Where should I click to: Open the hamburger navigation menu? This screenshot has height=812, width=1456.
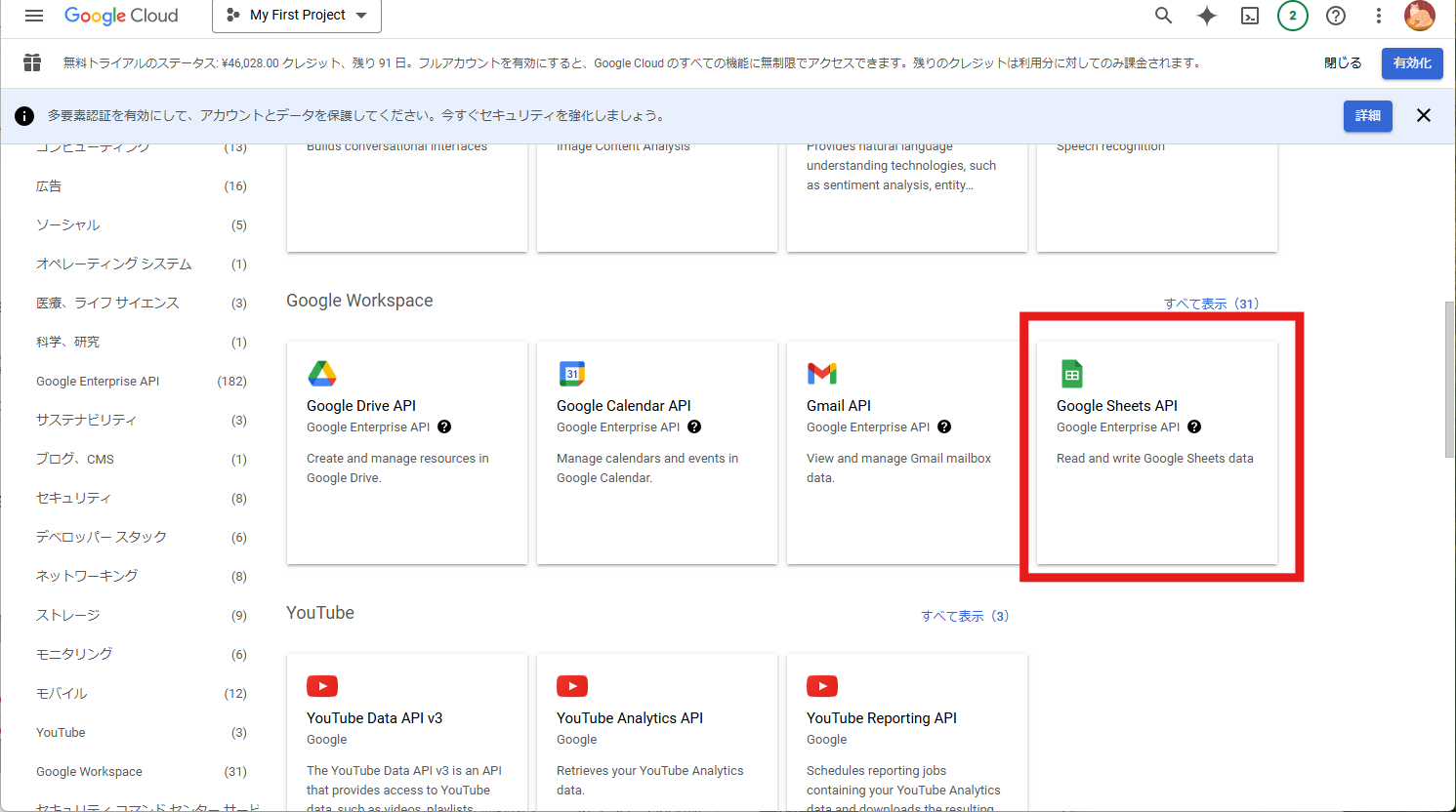[34, 16]
